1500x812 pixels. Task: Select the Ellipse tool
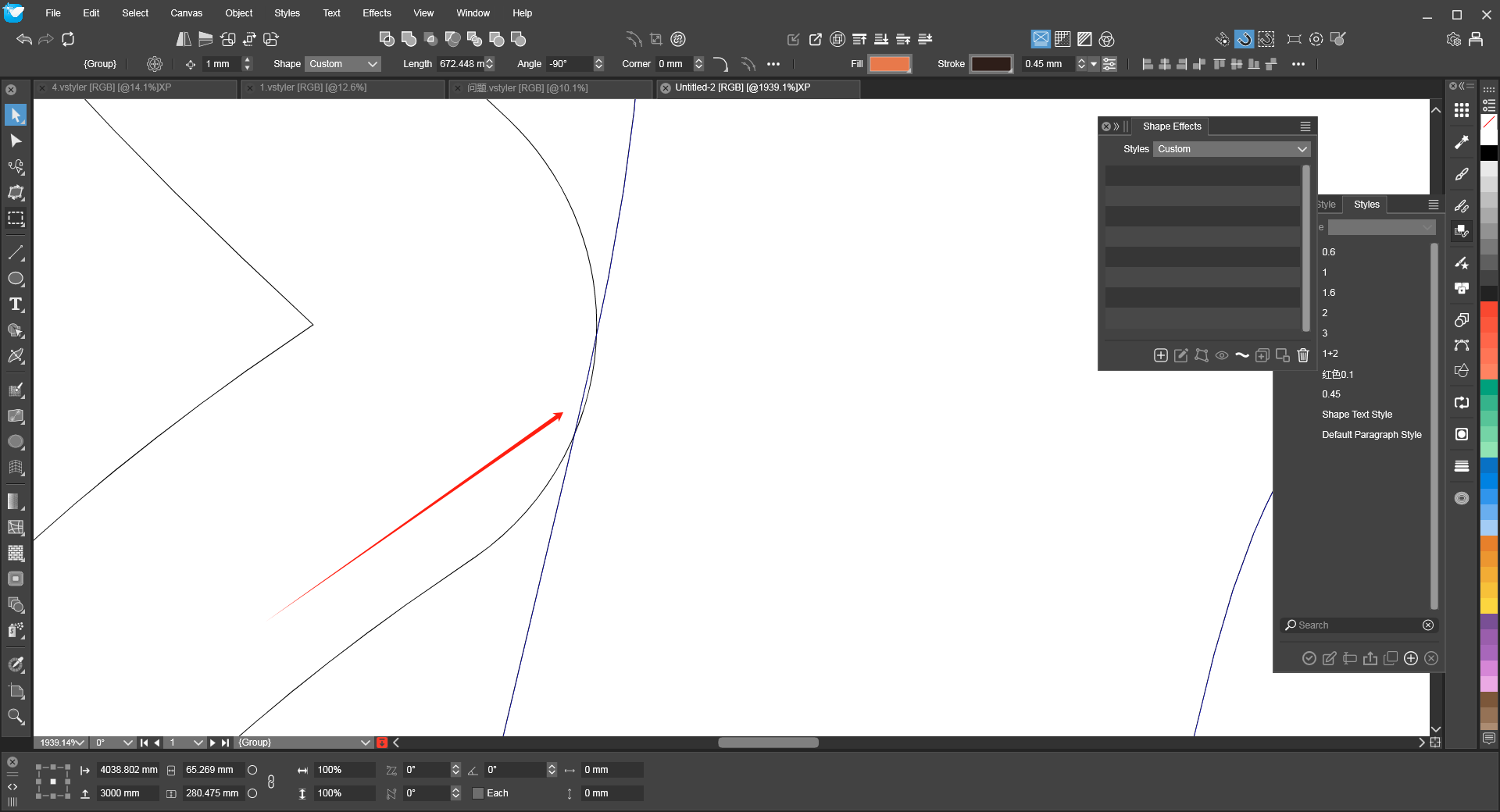16,280
